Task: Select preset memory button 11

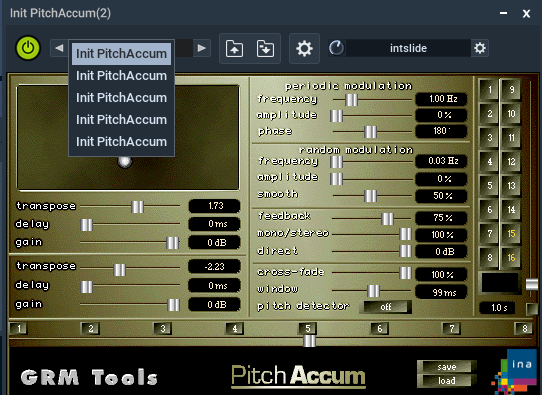Action: pyautogui.click(x=511, y=138)
